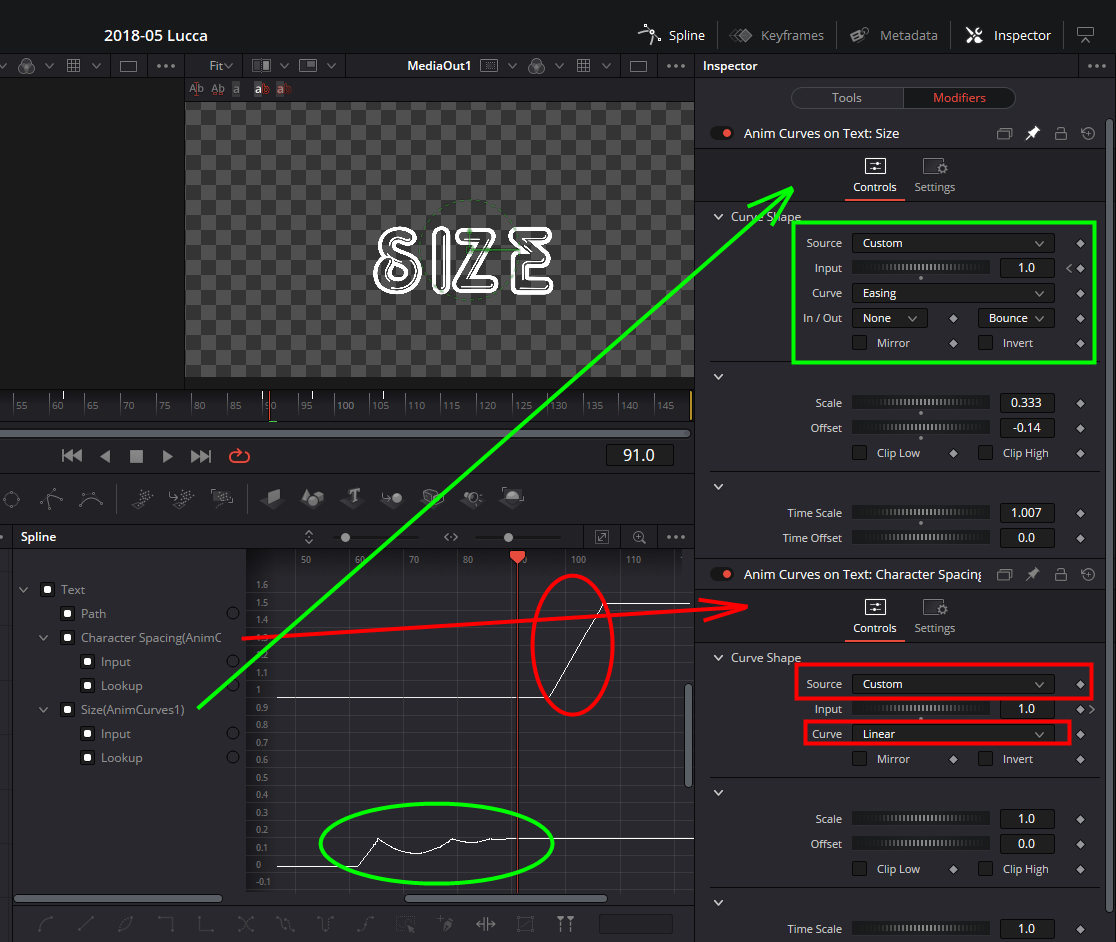Reset the Text: Size modifier
The height and width of the screenshot is (942, 1116).
[x=1088, y=133]
